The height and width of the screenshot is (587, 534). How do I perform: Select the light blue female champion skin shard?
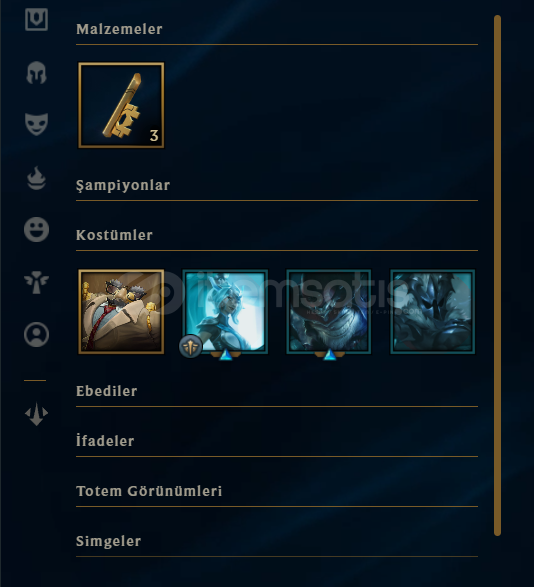coord(225,311)
